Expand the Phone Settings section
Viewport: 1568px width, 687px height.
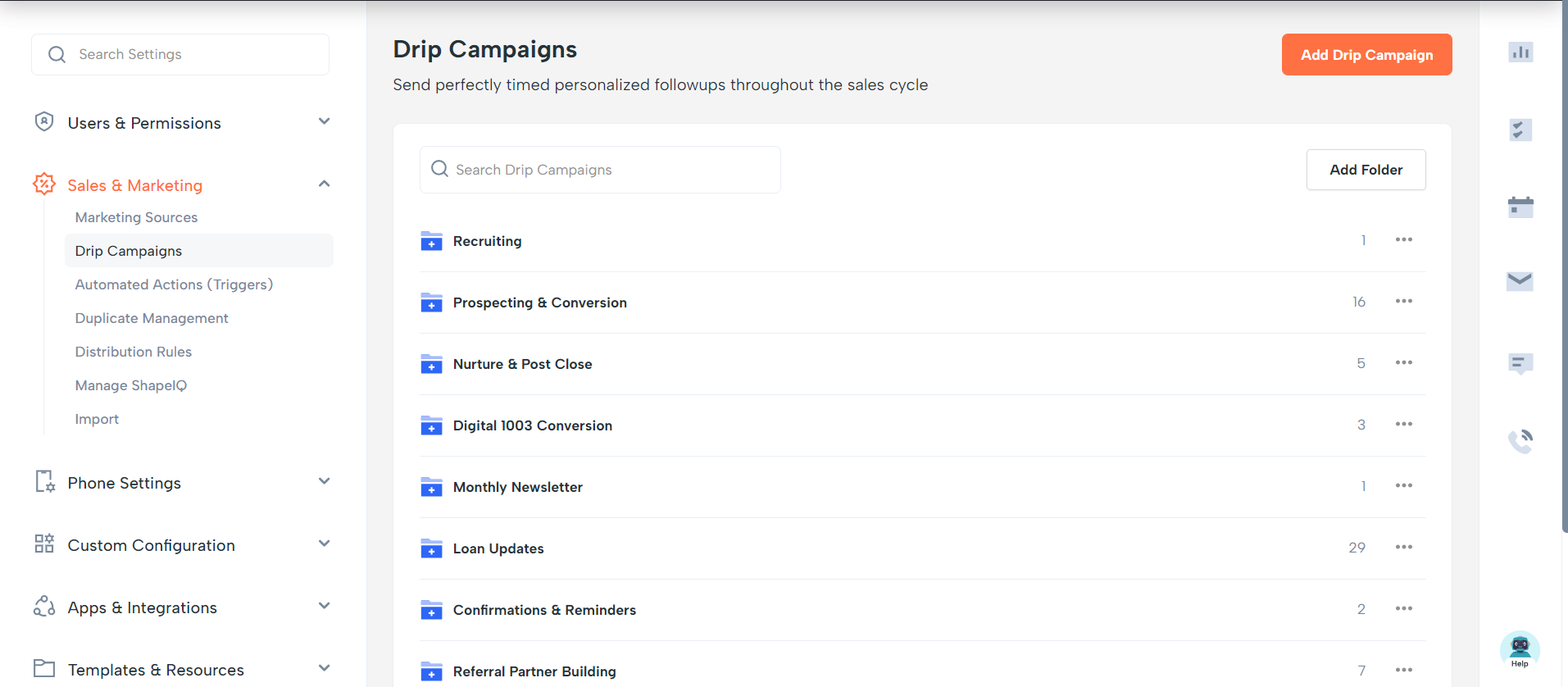325,482
